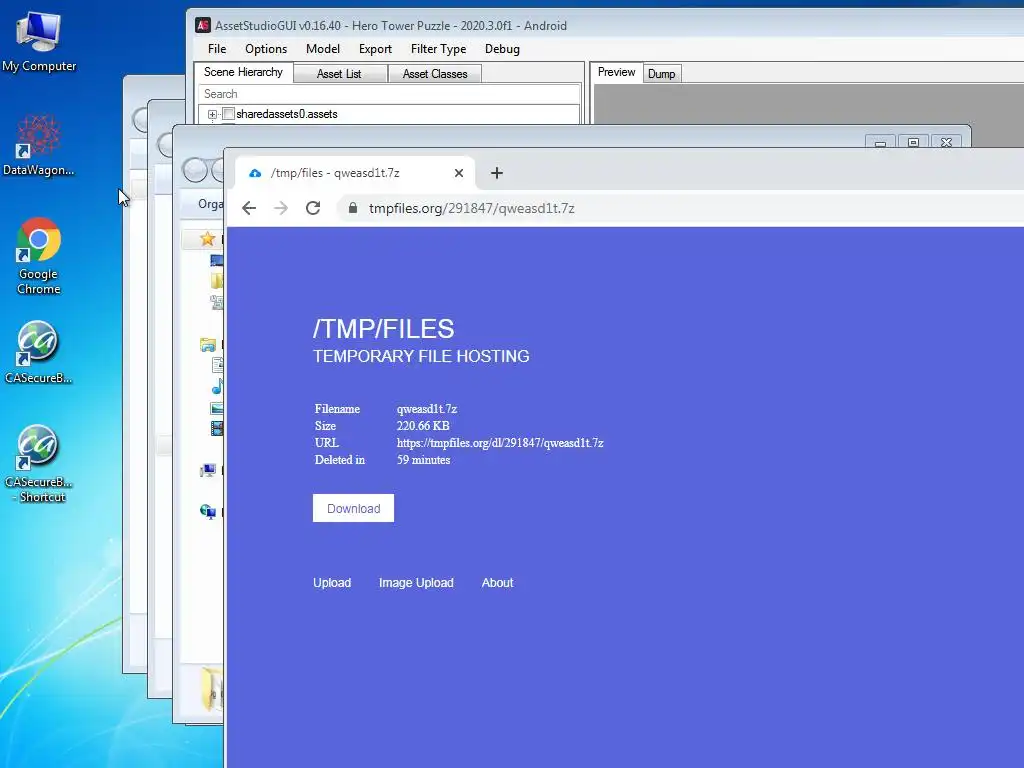Click the Download button
1024x768 pixels.
coord(353,508)
